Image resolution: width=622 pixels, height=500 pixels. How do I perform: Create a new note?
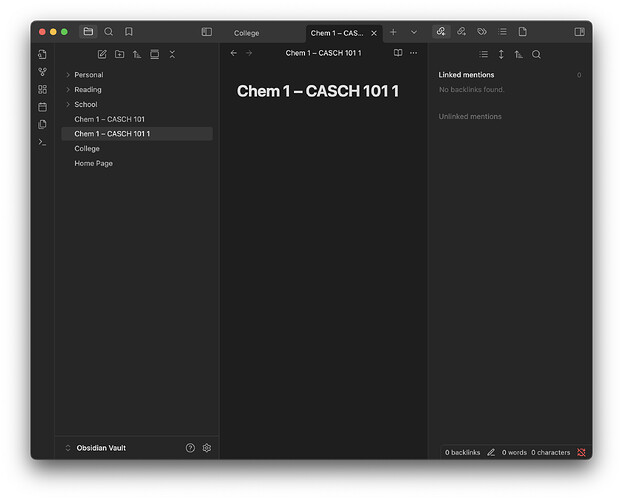point(102,54)
